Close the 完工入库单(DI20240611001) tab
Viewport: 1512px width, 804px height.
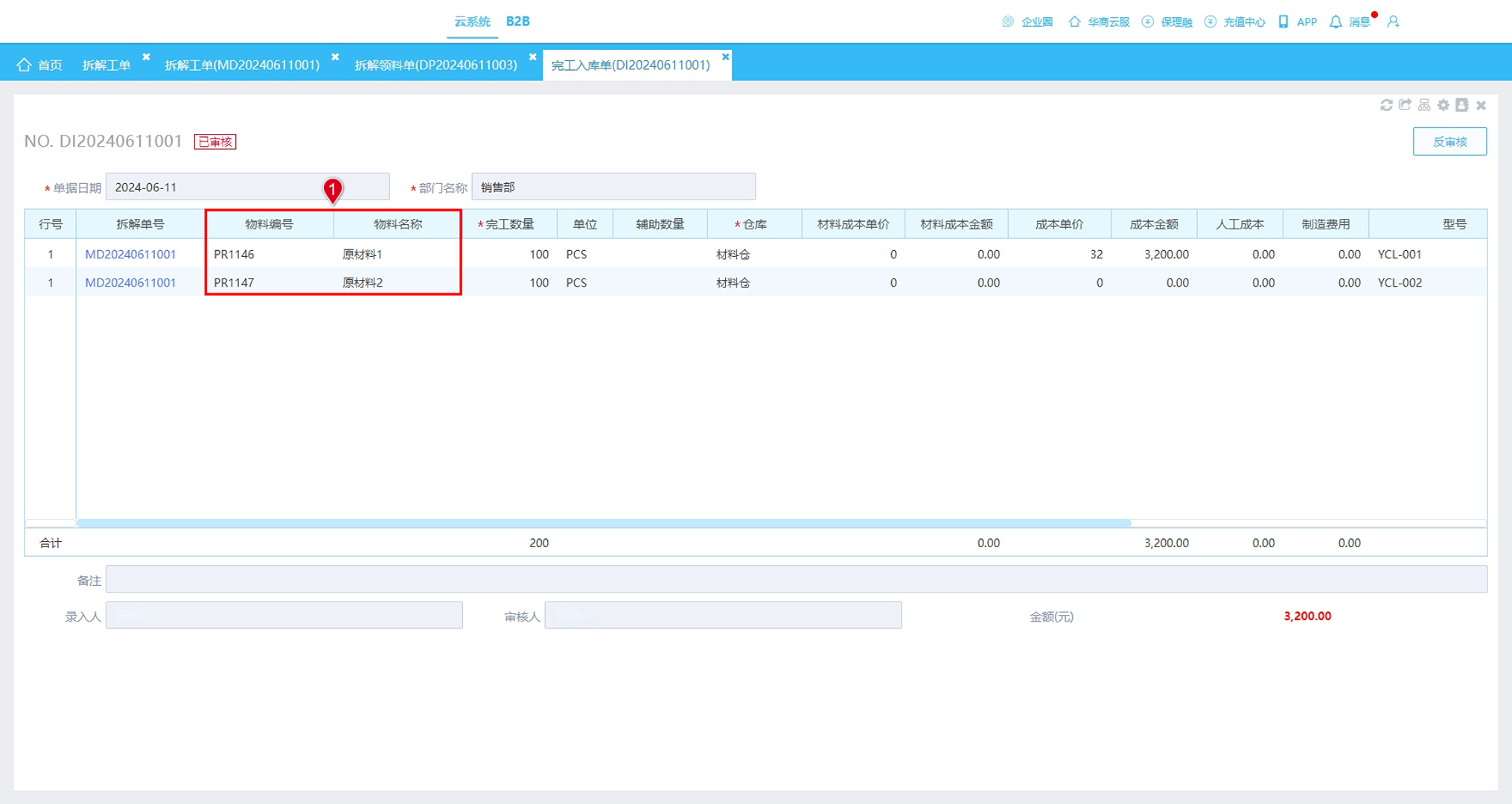pos(725,57)
